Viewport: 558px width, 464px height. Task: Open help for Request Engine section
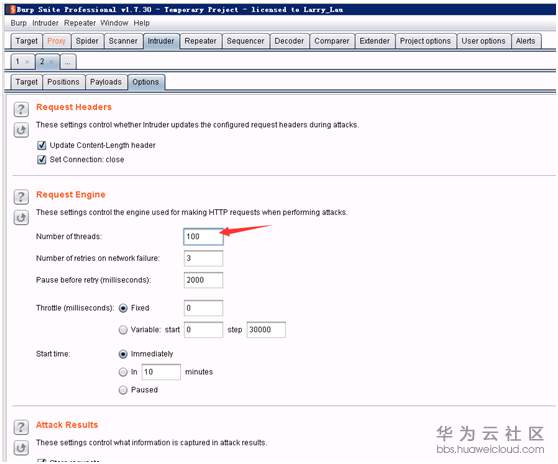(21, 197)
